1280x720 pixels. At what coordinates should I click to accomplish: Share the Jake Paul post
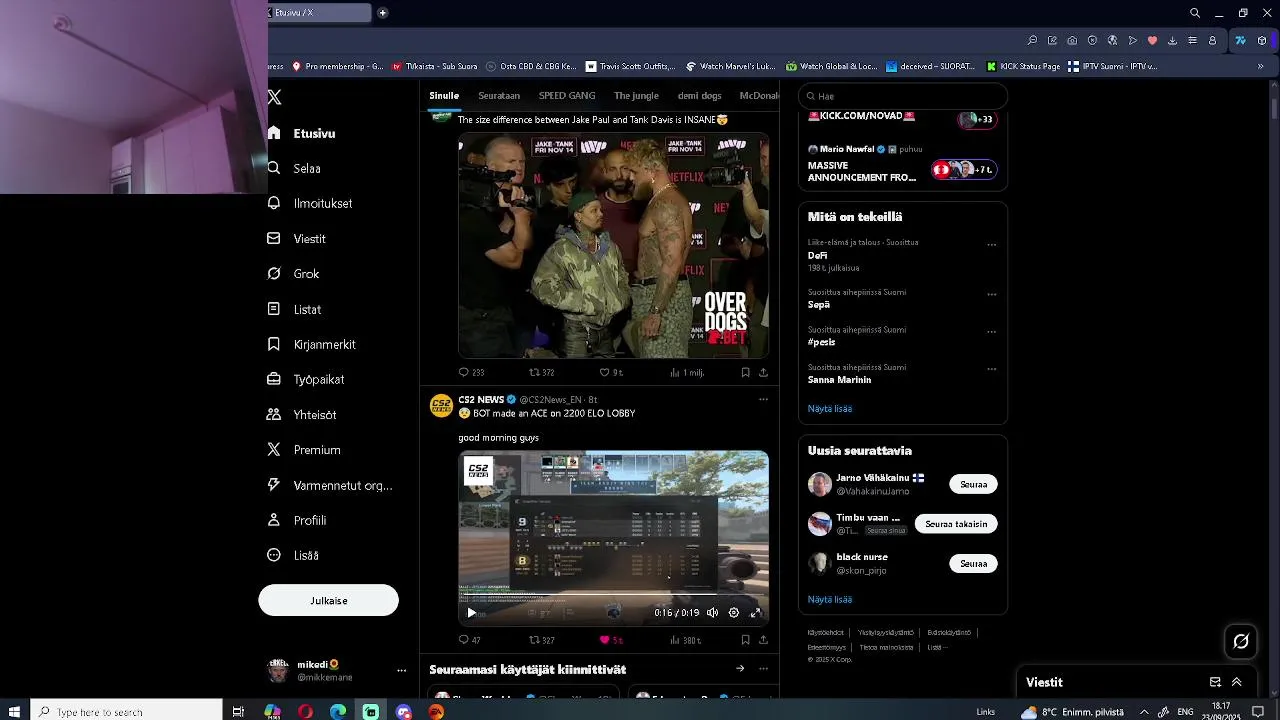(x=763, y=372)
